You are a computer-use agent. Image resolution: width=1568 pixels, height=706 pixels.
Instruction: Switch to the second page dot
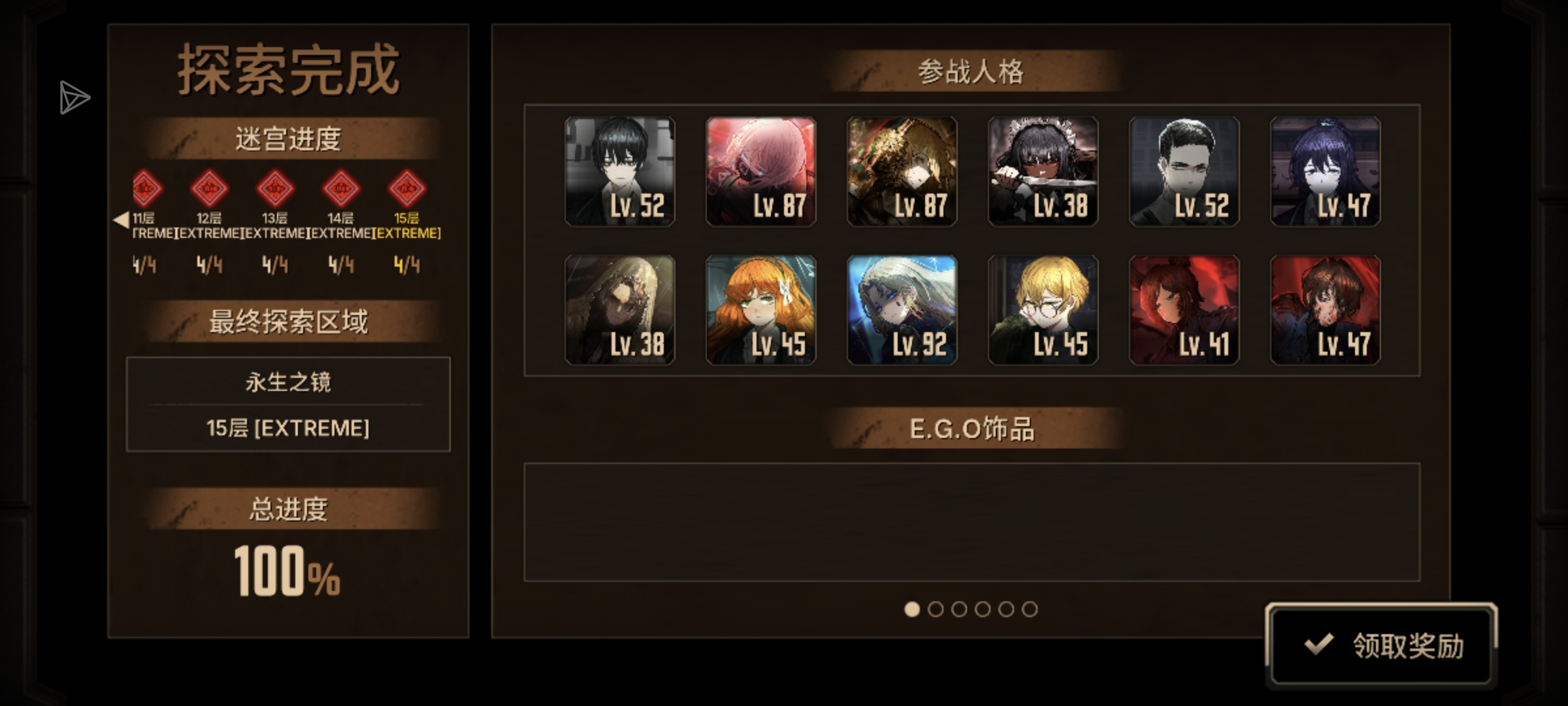tap(936, 609)
